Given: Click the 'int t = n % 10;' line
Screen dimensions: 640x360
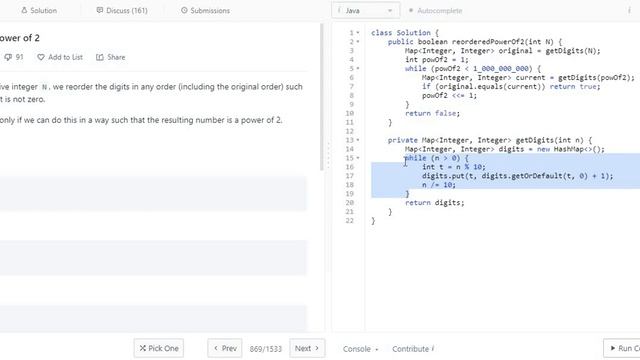Looking at the screenshot, I should click(454, 167).
